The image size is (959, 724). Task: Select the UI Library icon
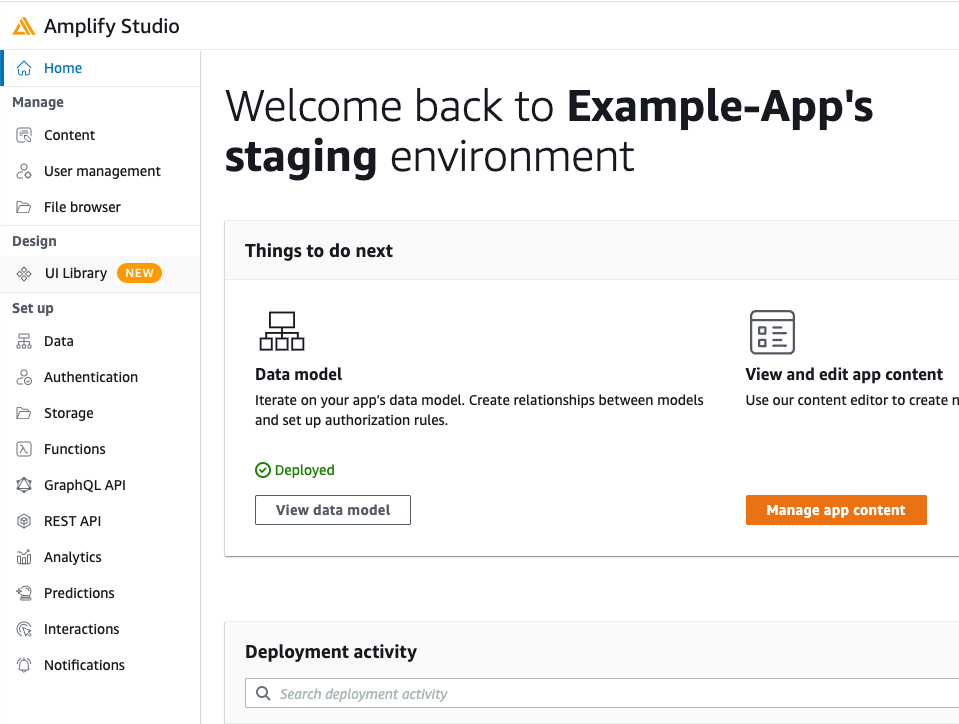[22, 272]
